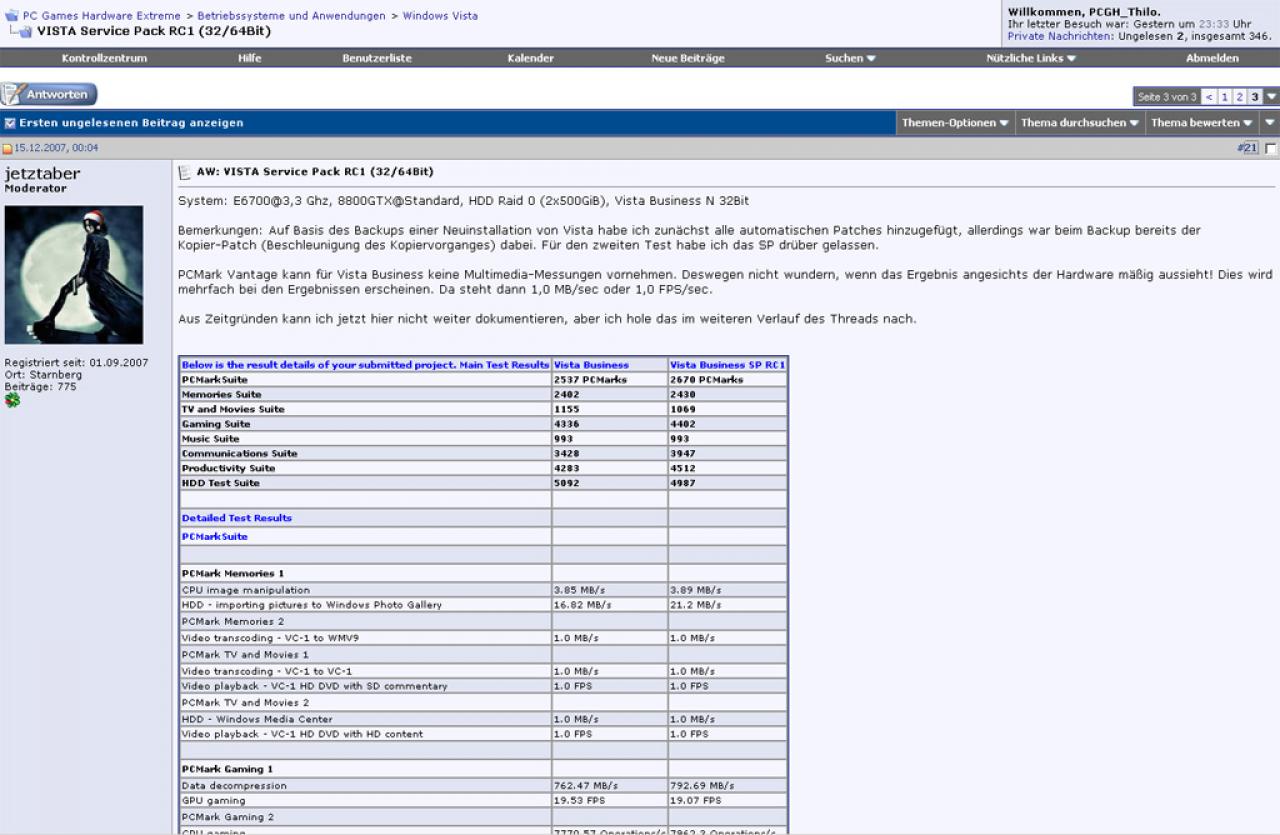
Task: Open the #21 post permalink
Action: click(1247, 148)
